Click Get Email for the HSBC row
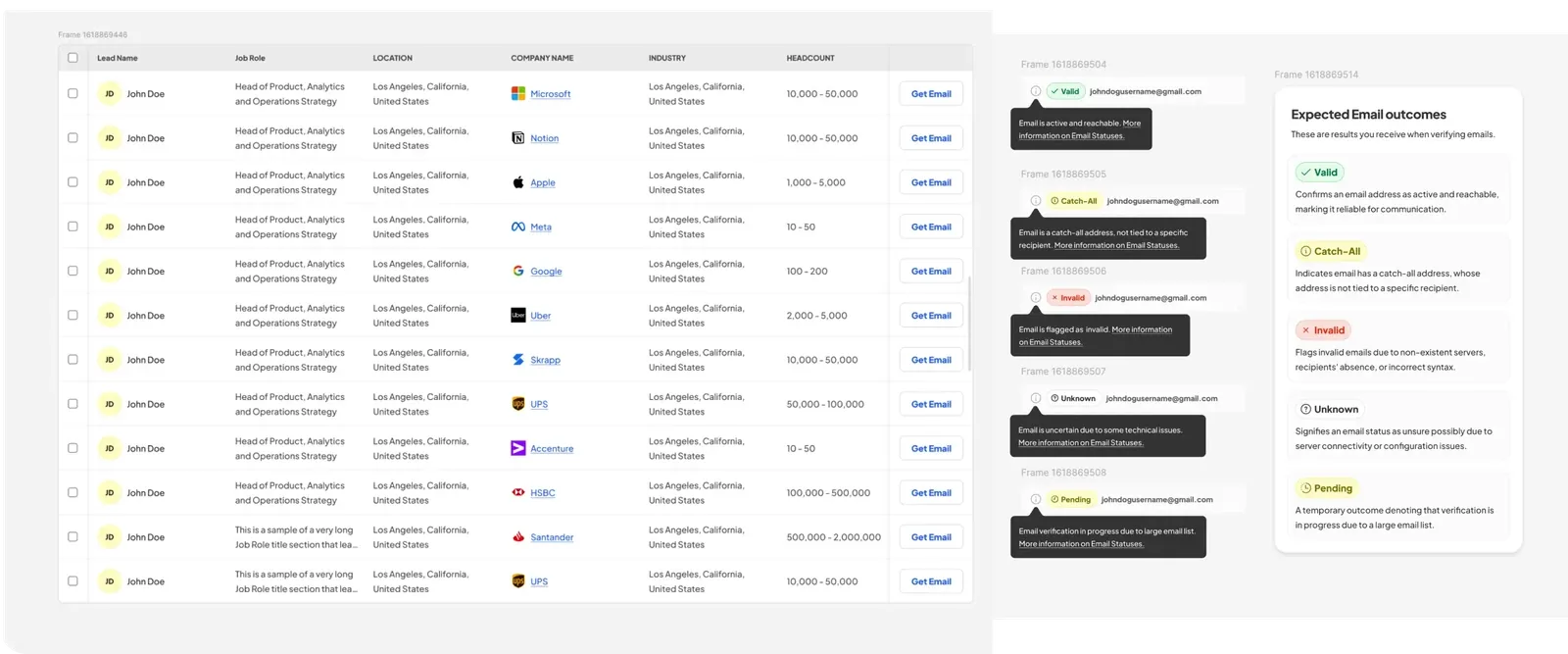The image size is (1568, 654). (931, 492)
